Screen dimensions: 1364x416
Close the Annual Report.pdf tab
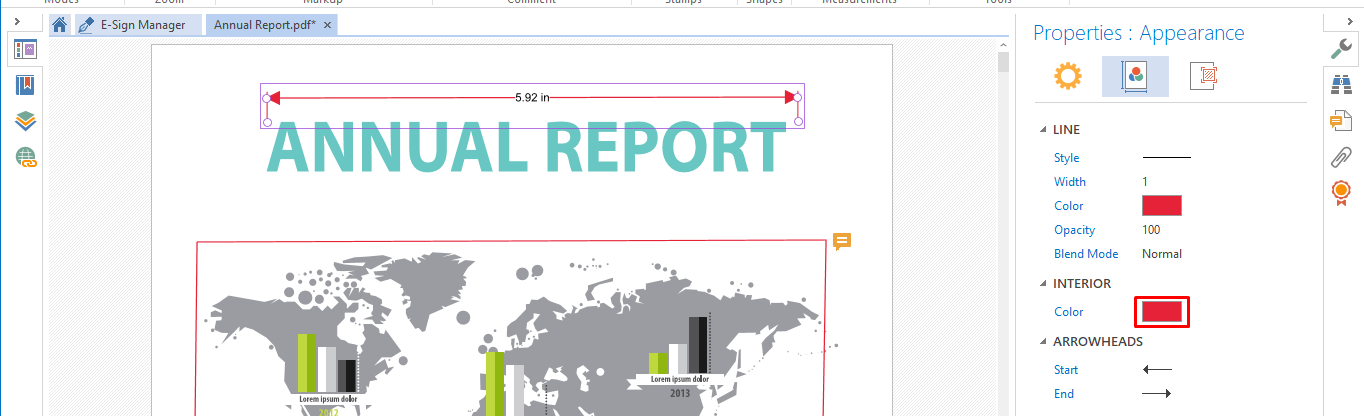pos(327,25)
